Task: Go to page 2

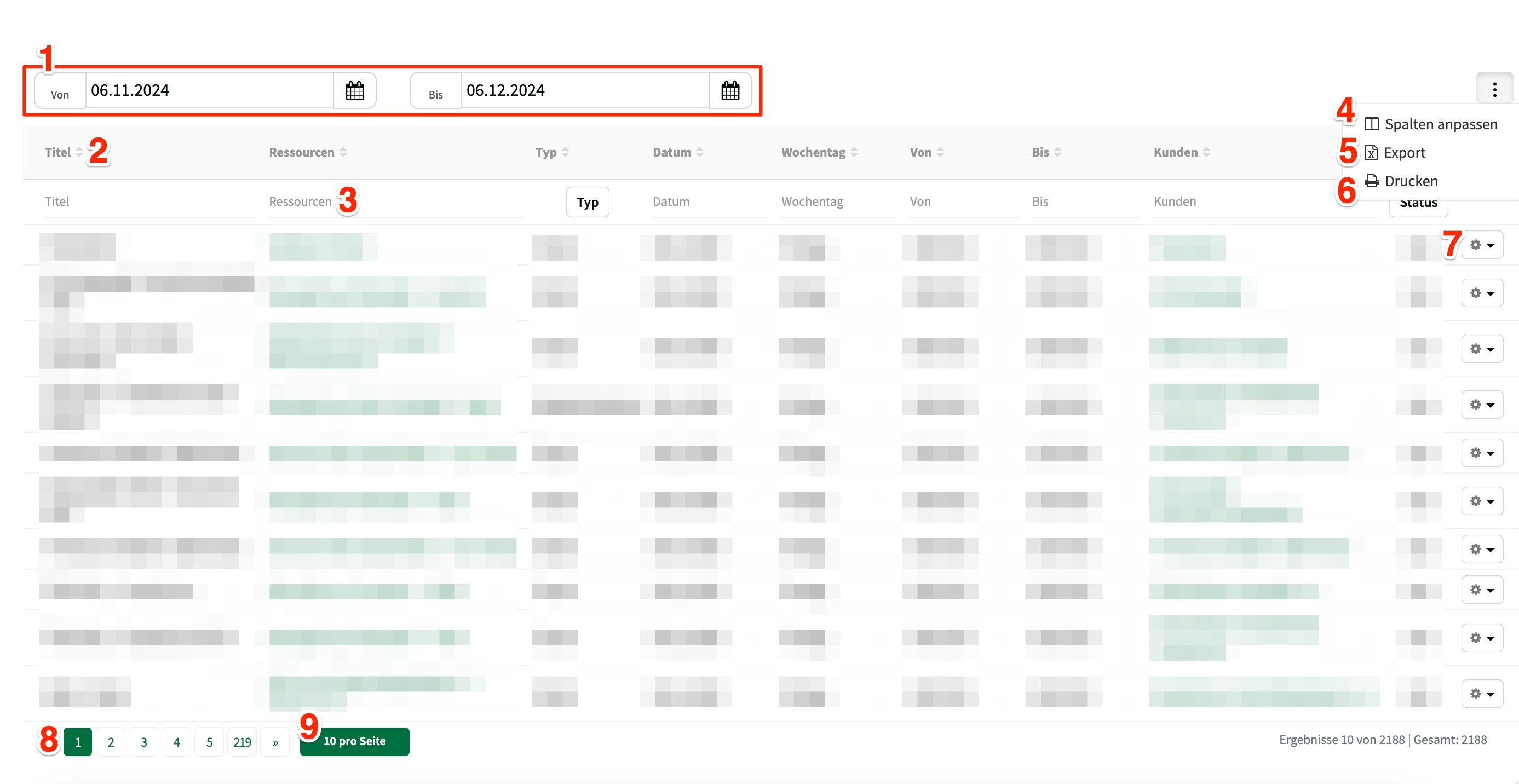Action: pyautogui.click(x=111, y=742)
